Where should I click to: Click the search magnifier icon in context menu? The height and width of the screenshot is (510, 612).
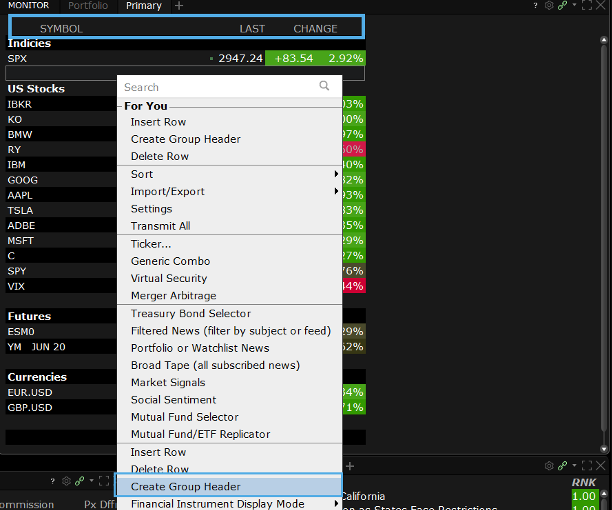tap(324, 87)
